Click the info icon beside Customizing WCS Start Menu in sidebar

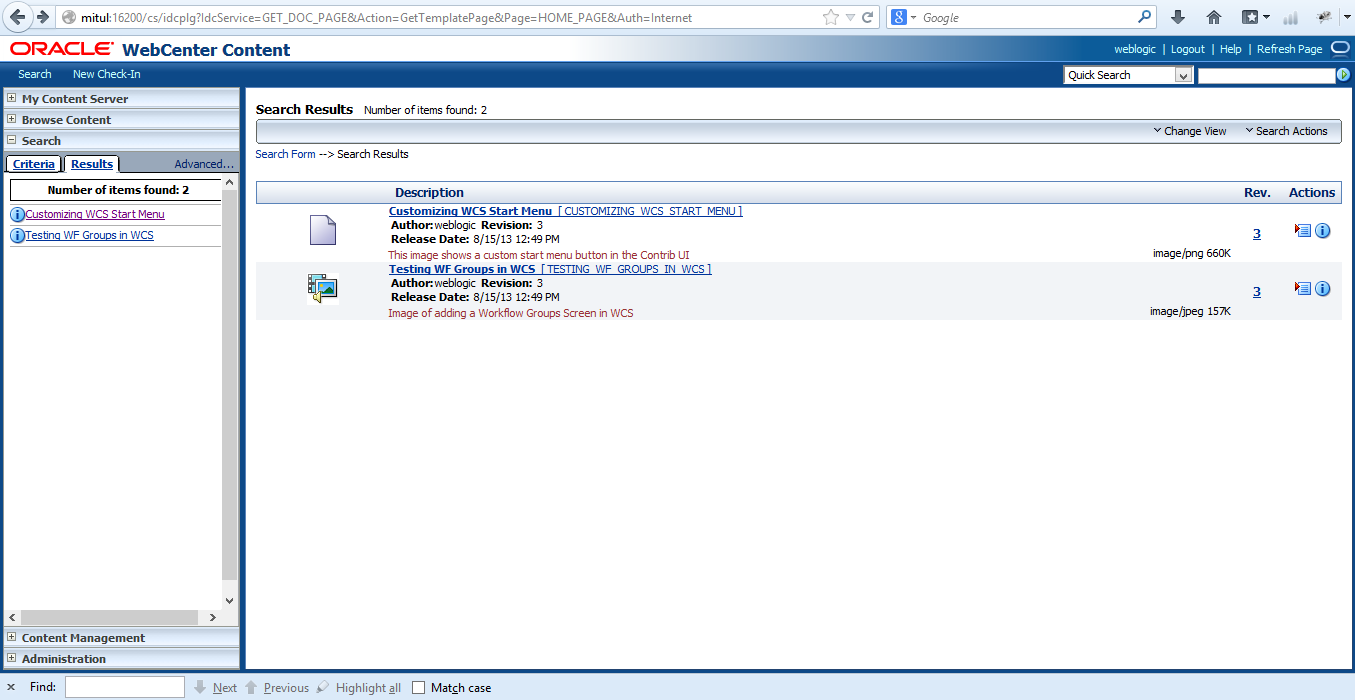(17, 214)
